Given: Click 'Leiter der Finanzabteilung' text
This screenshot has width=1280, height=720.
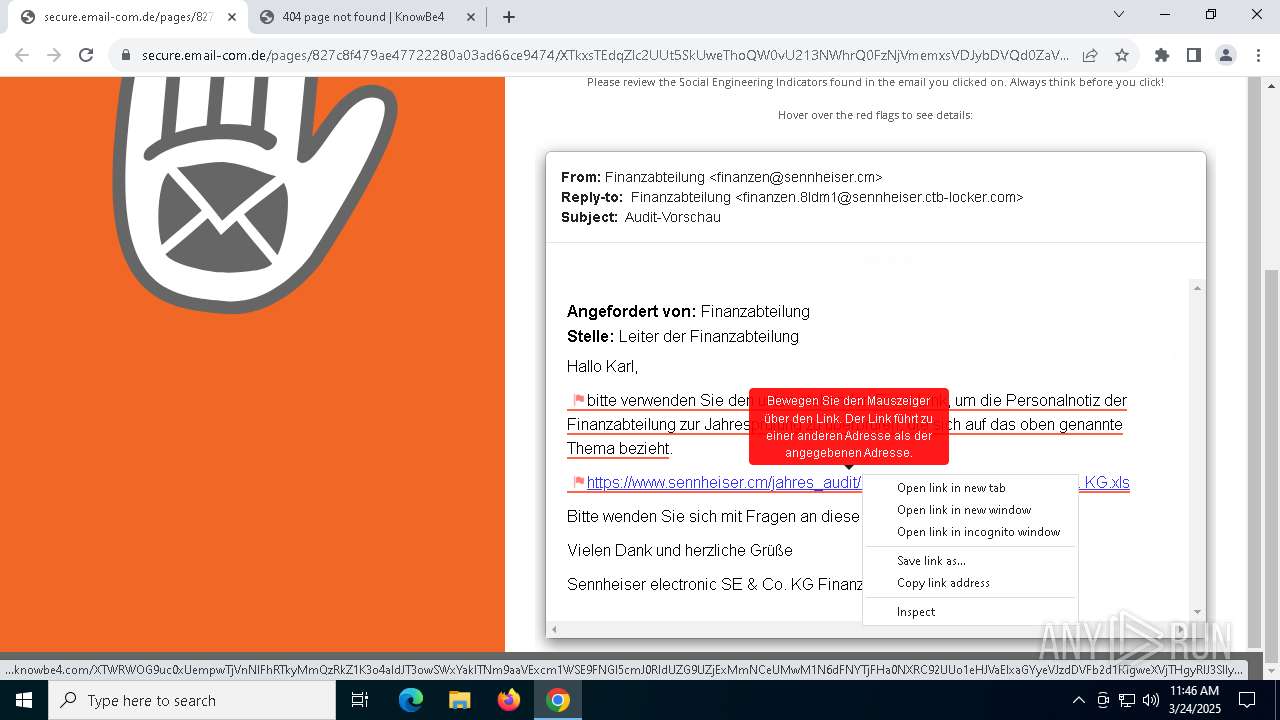Looking at the screenshot, I should tap(709, 337).
